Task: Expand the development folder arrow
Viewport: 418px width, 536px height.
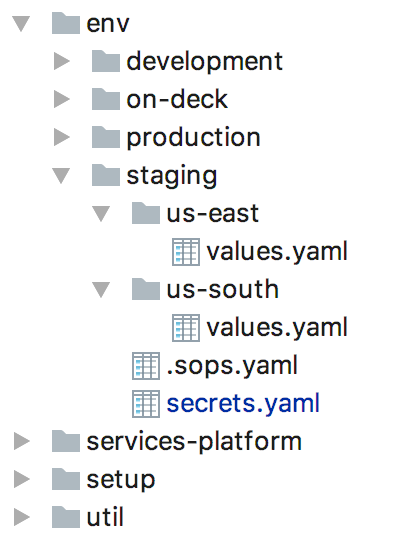Action: (x=62, y=62)
